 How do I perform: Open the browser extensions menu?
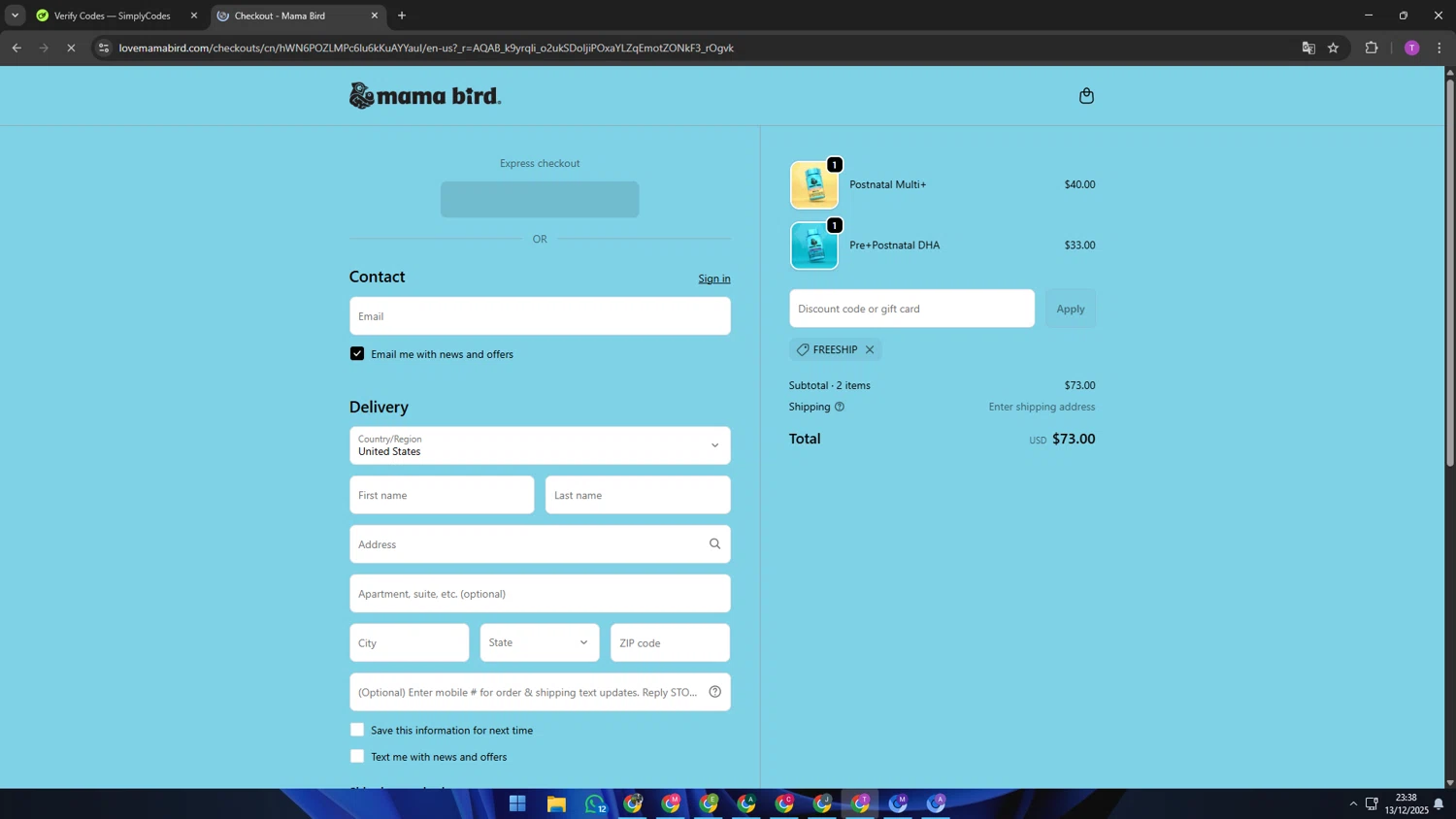[1371, 48]
